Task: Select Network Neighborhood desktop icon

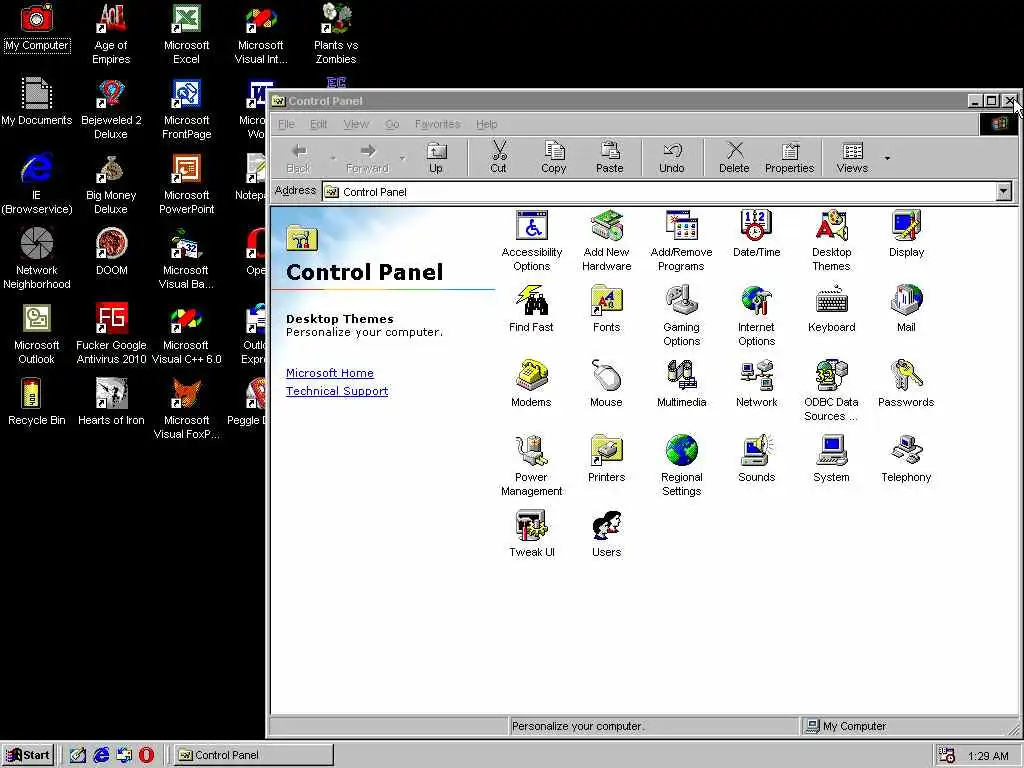Action: [x=37, y=259]
